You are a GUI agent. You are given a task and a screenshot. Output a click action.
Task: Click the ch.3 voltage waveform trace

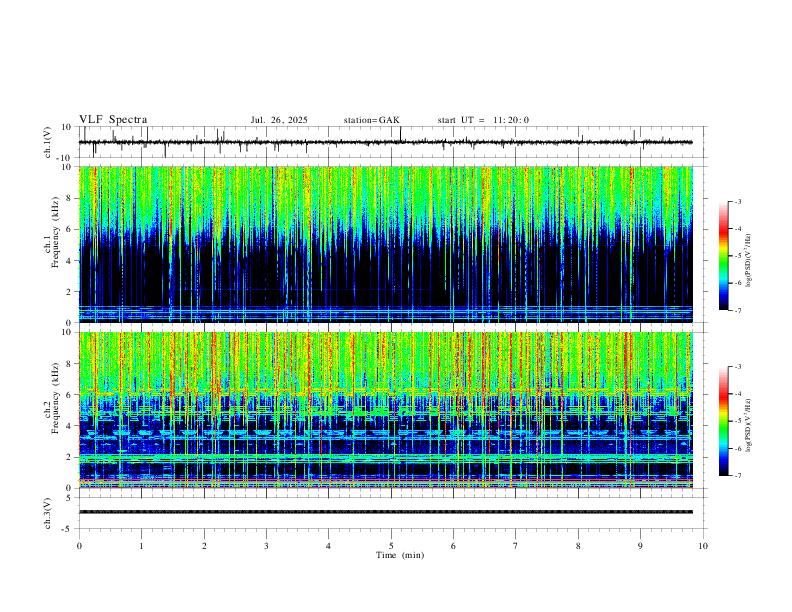386,512
